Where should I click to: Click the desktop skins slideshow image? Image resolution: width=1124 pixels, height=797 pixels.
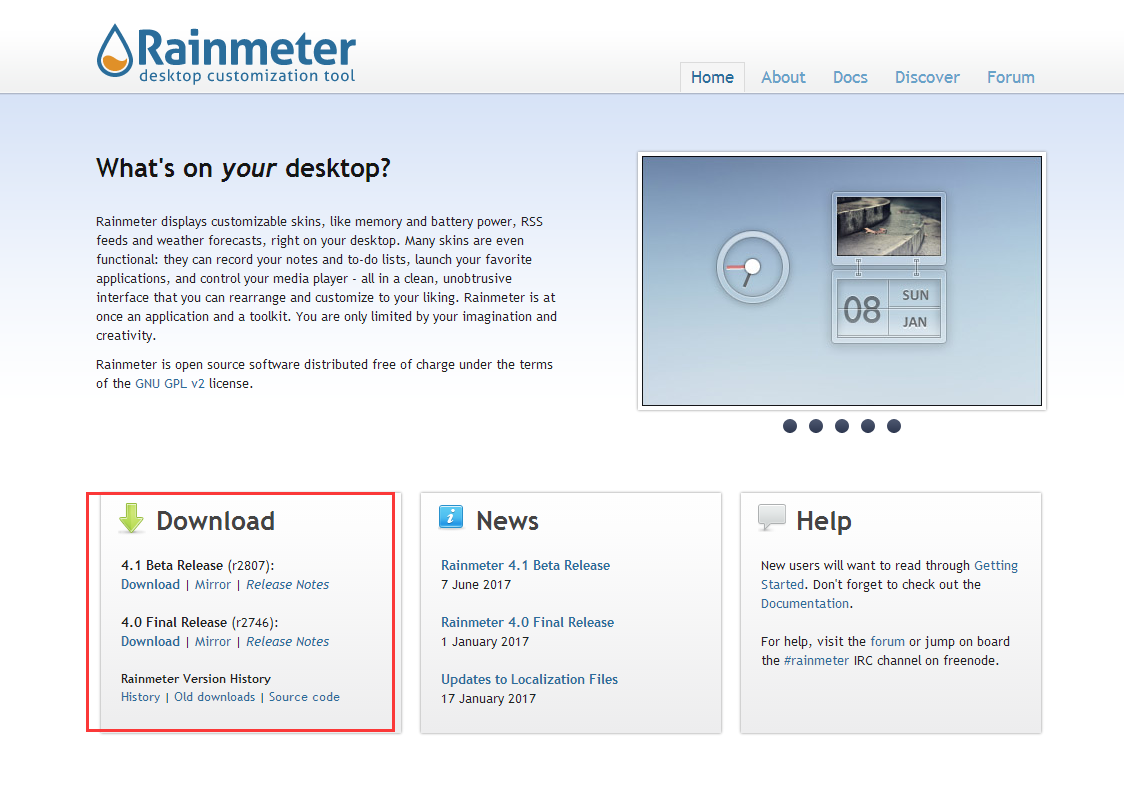pos(842,281)
